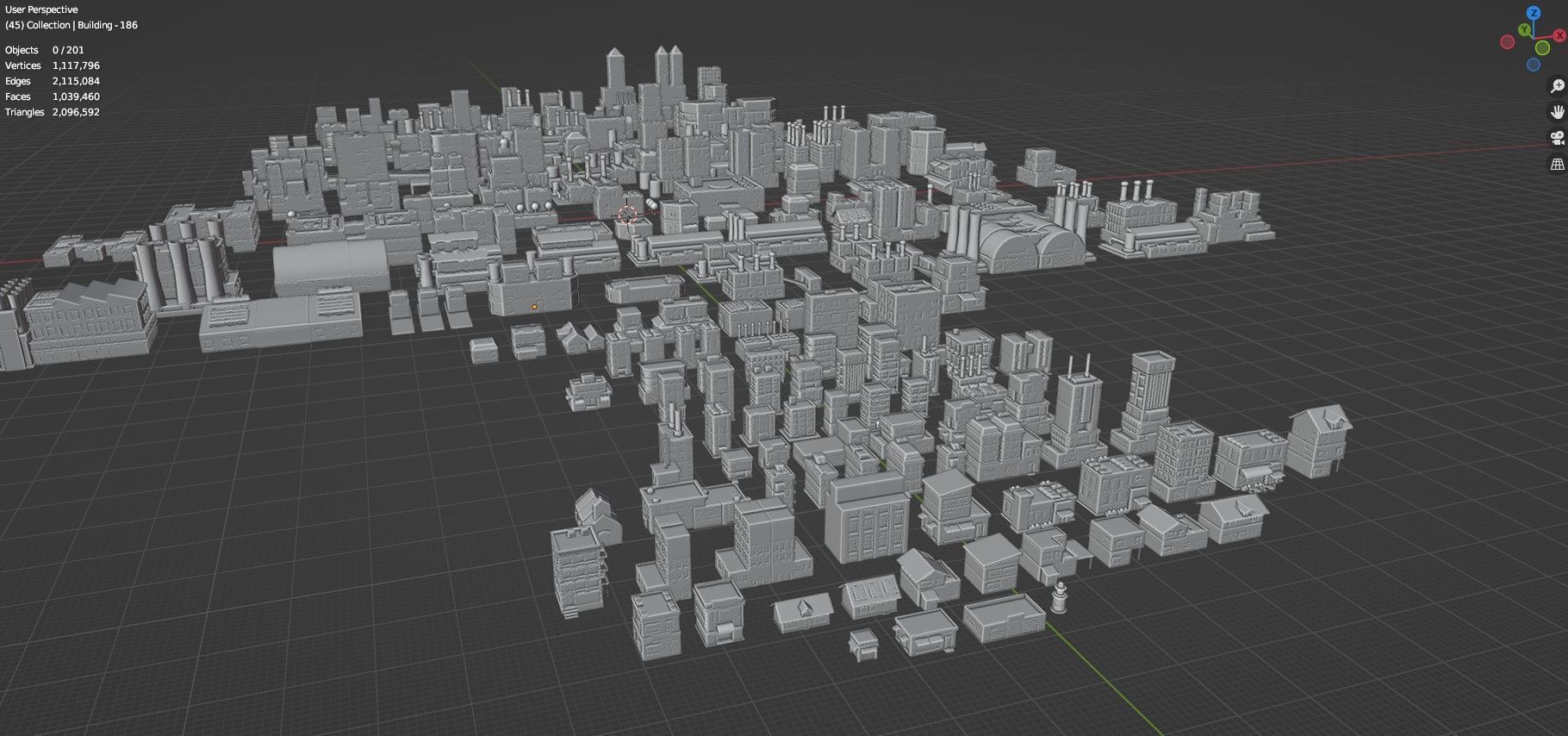This screenshot has height=736, width=1568.
Task: Click the red-white 3D cursor in the viewport
Action: [x=627, y=215]
